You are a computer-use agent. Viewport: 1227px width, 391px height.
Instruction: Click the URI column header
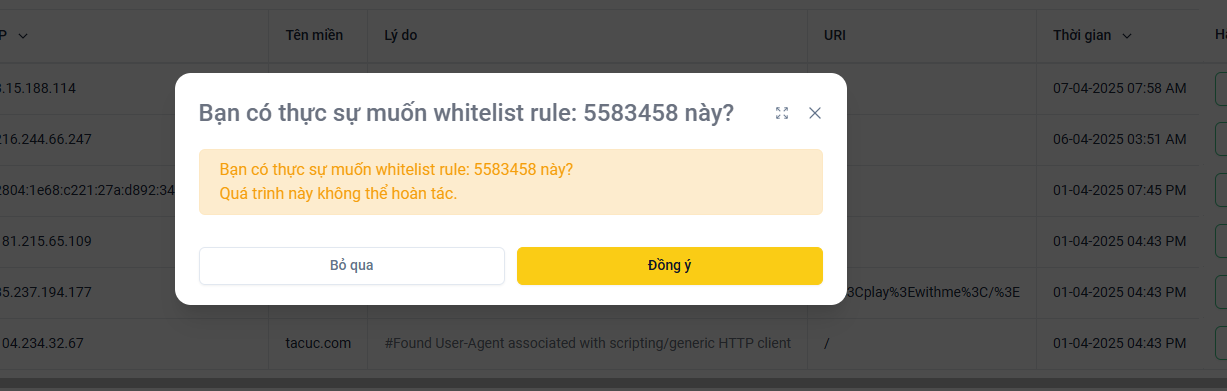pos(835,35)
